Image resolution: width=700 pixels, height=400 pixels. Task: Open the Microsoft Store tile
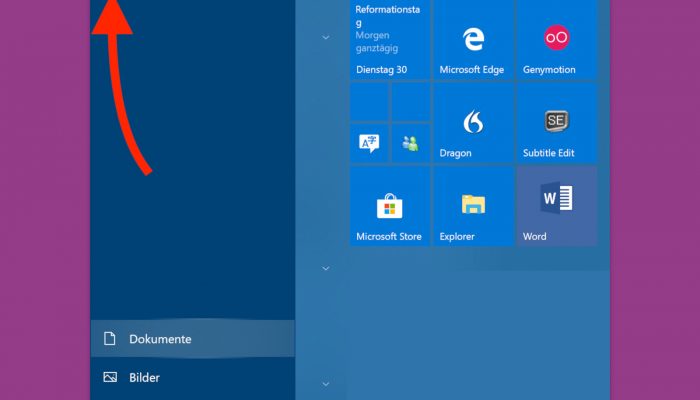(x=390, y=206)
